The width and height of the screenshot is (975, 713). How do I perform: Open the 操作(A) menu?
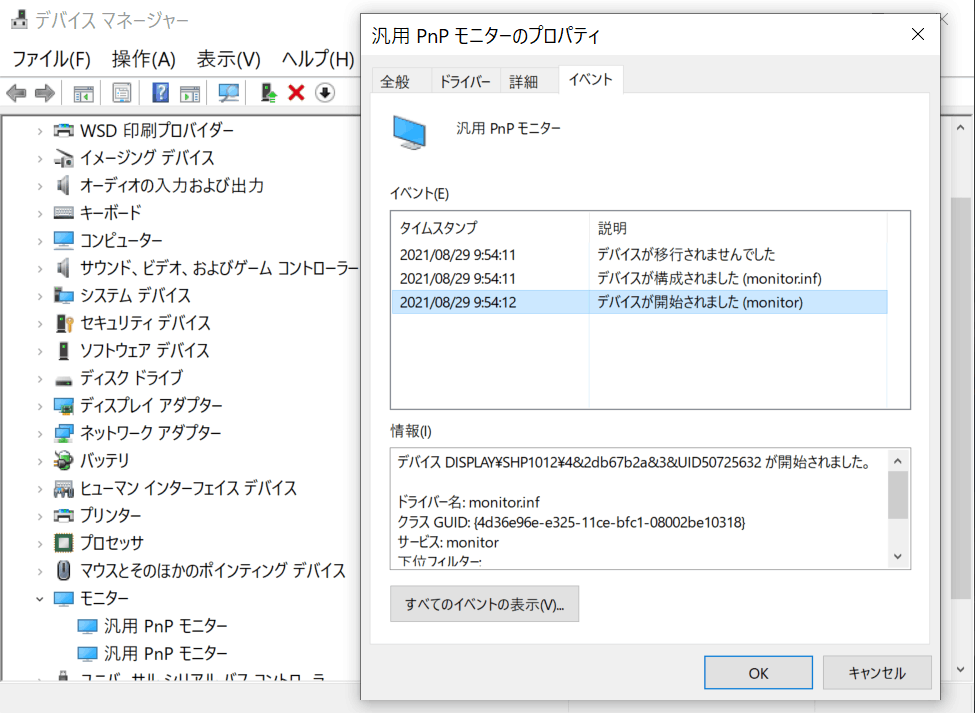click(144, 59)
